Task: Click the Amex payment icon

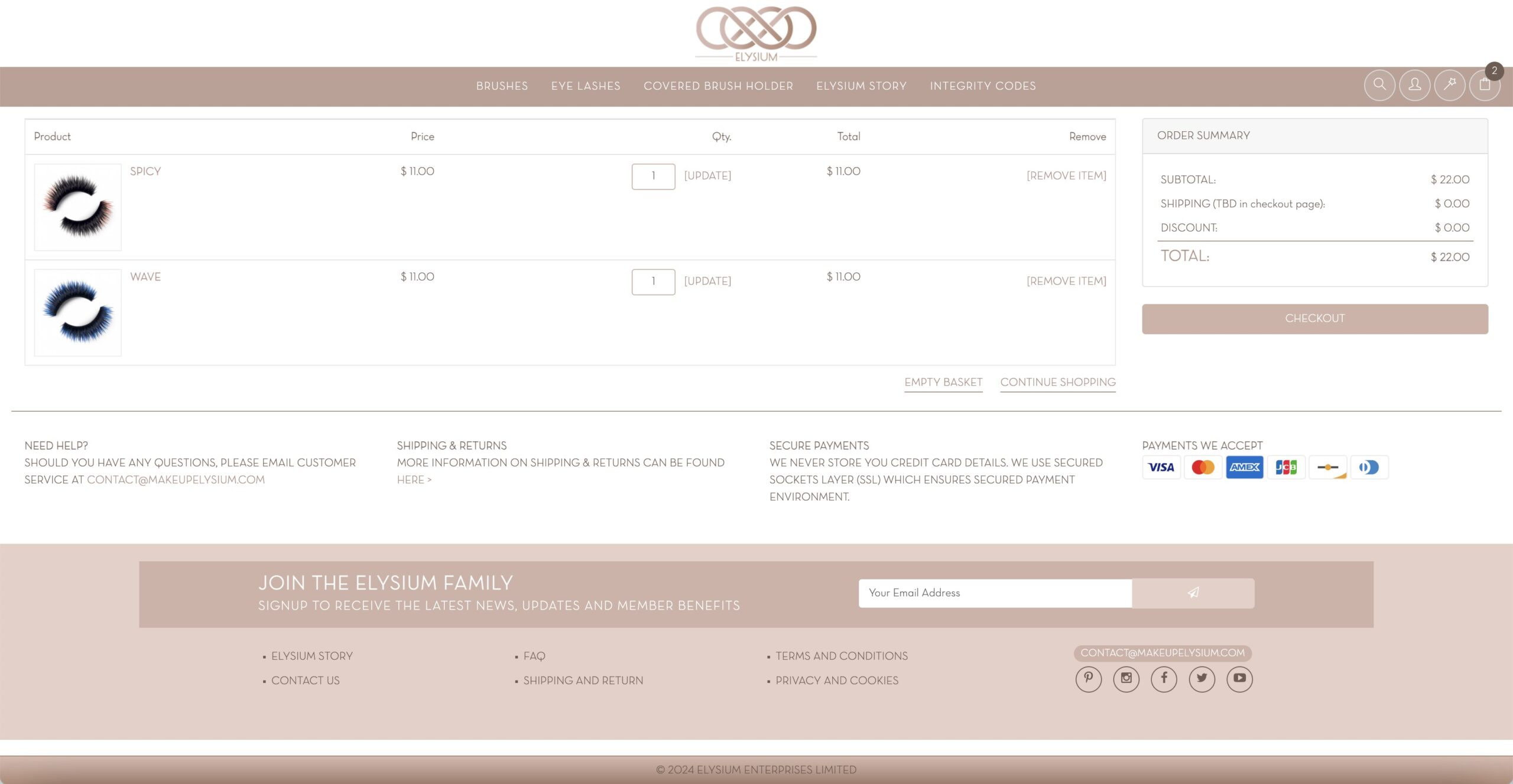Action: click(1245, 467)
